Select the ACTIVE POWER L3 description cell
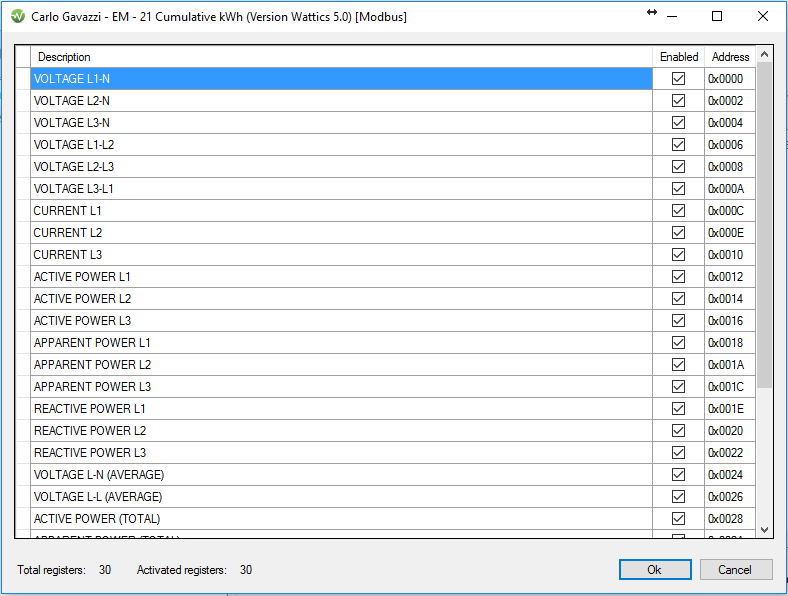The image size is (788, 596). 342,321
